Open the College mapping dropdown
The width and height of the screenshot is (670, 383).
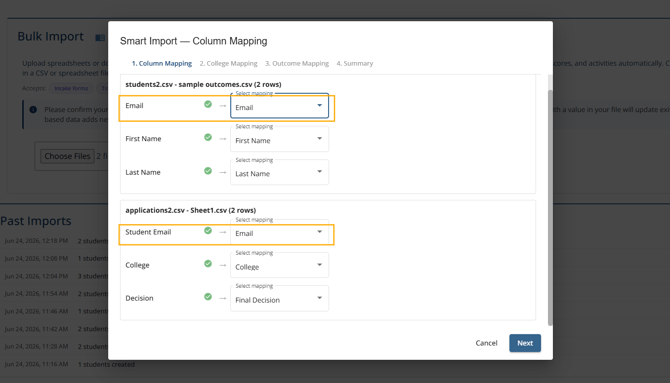coord(279,265)
